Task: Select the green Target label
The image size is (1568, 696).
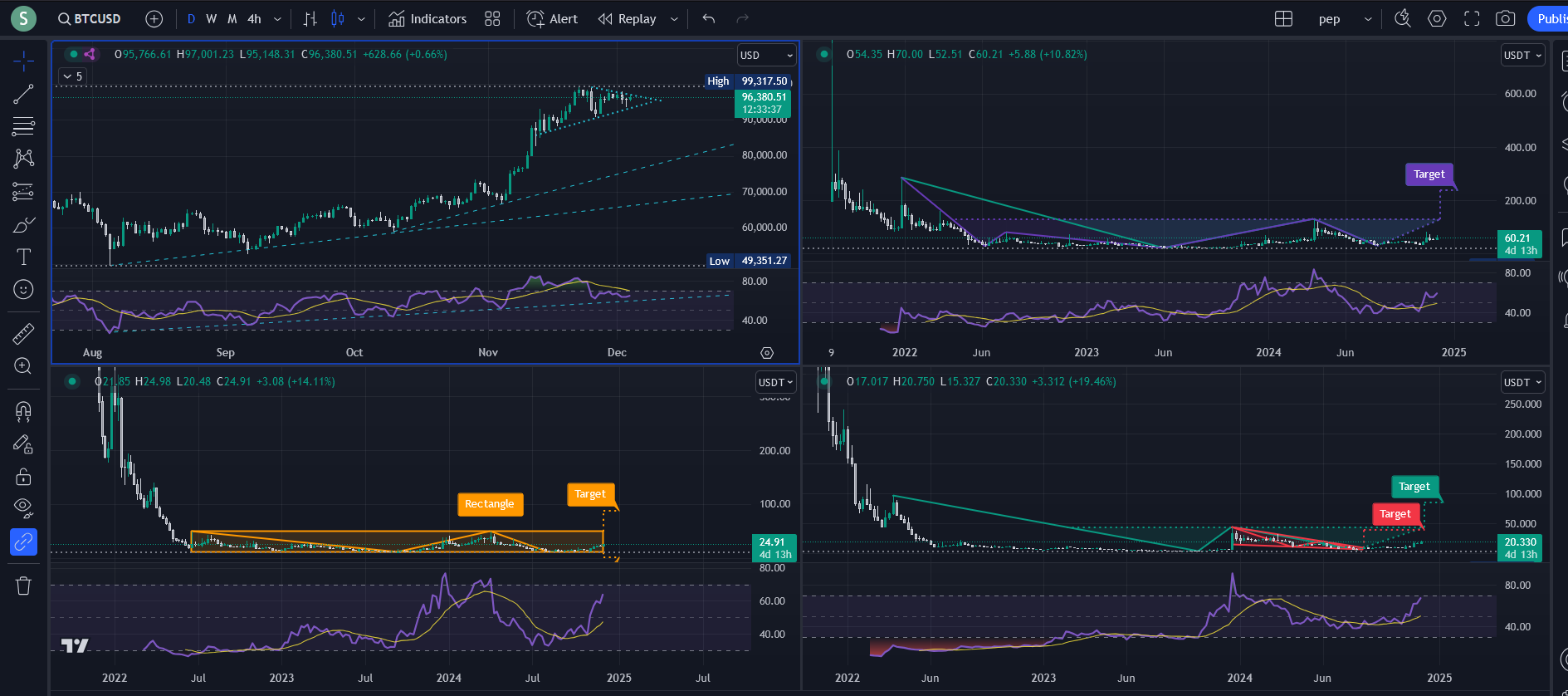Action: coord(1414,487)
